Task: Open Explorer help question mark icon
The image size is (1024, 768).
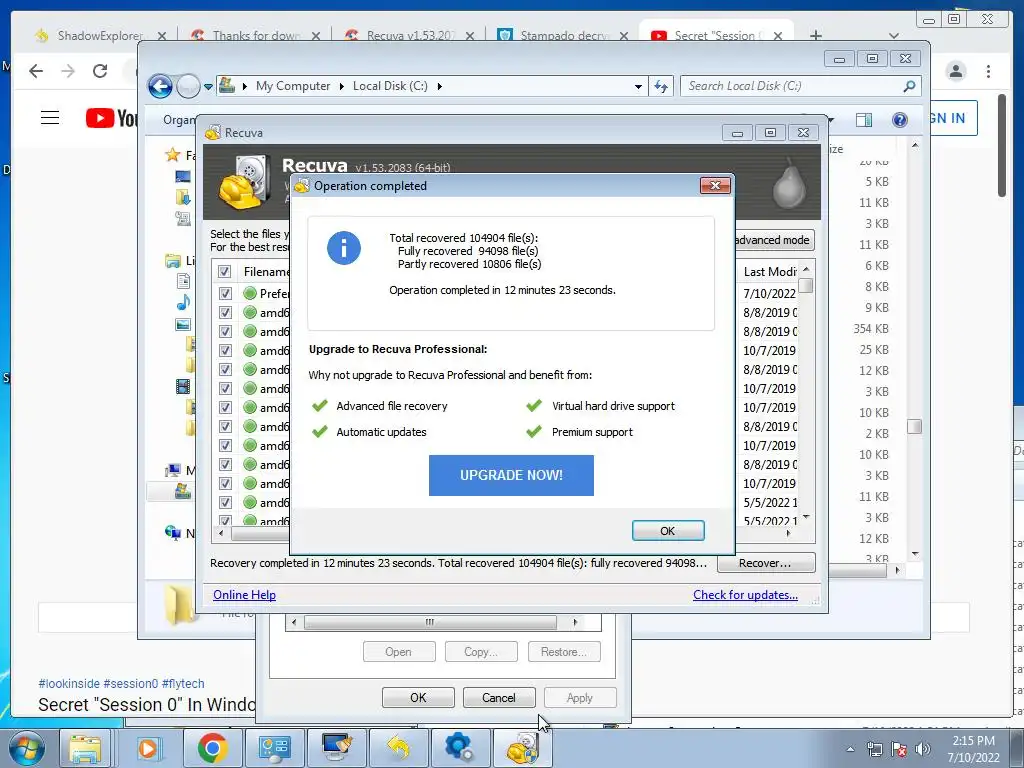Action: click(x=899, y=120)
